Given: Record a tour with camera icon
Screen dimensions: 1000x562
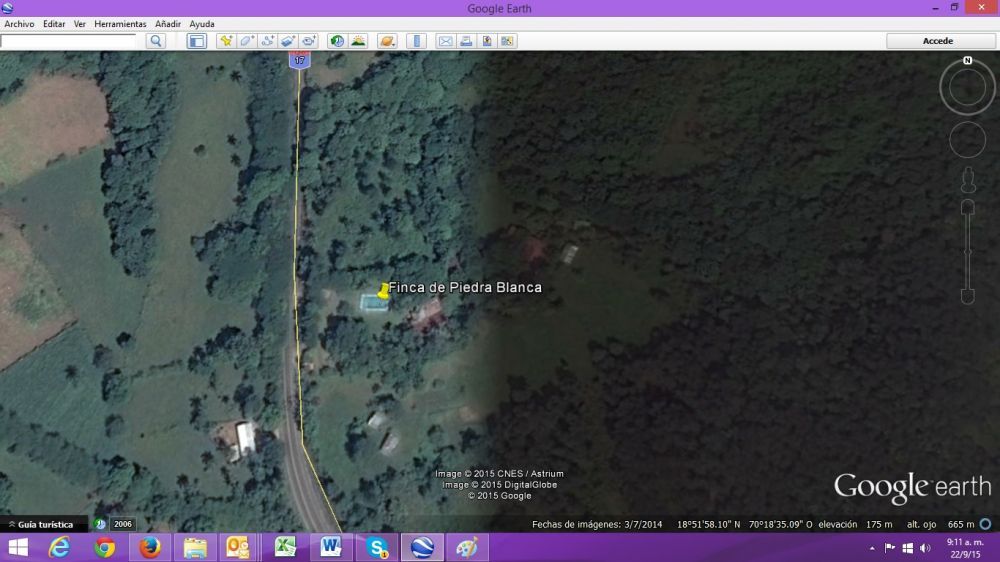Looking at the screenshot, I should pos(309,41).
